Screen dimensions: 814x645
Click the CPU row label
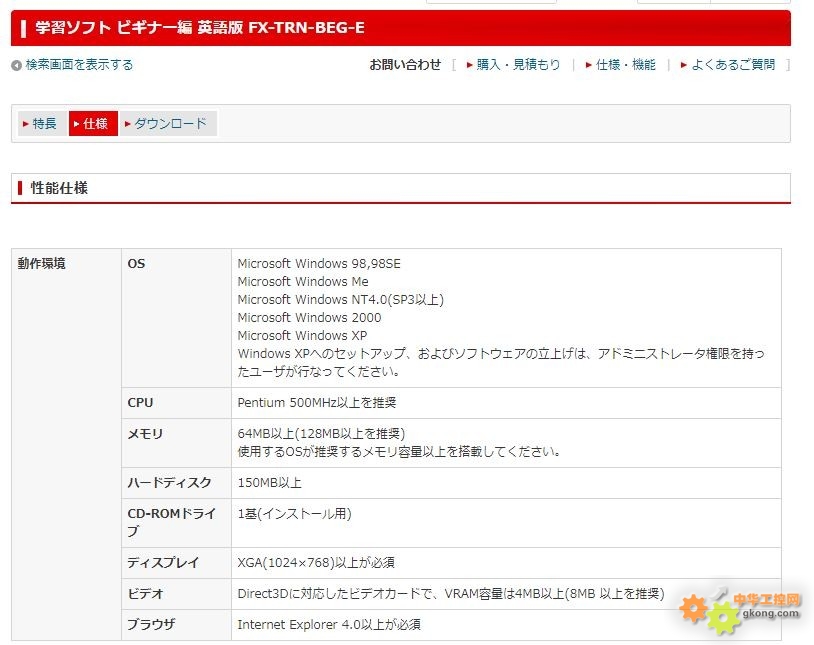click(140, 402)
